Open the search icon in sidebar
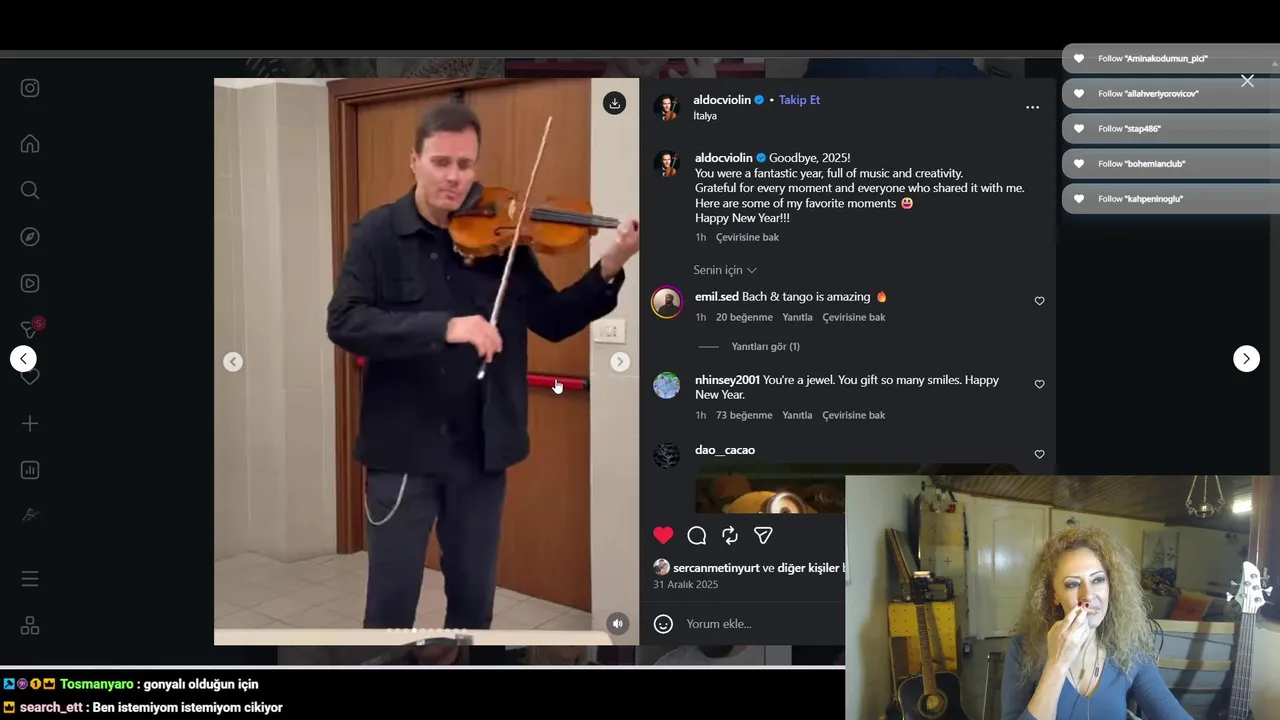 [30, 190]
